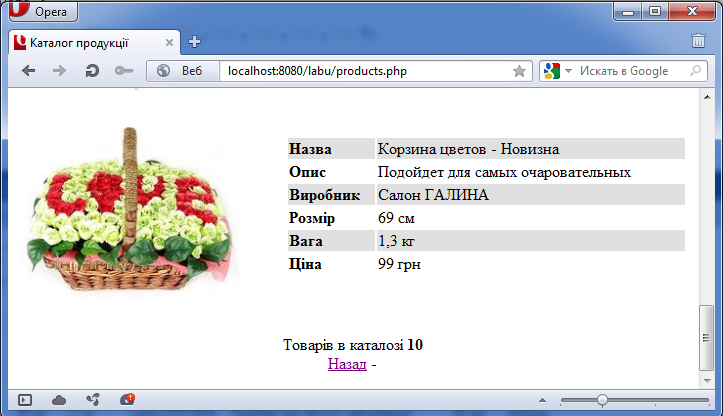Expand the zoom options arrow in status bar
The height and width of the screenshot is (416, 723).
[543, 400]
